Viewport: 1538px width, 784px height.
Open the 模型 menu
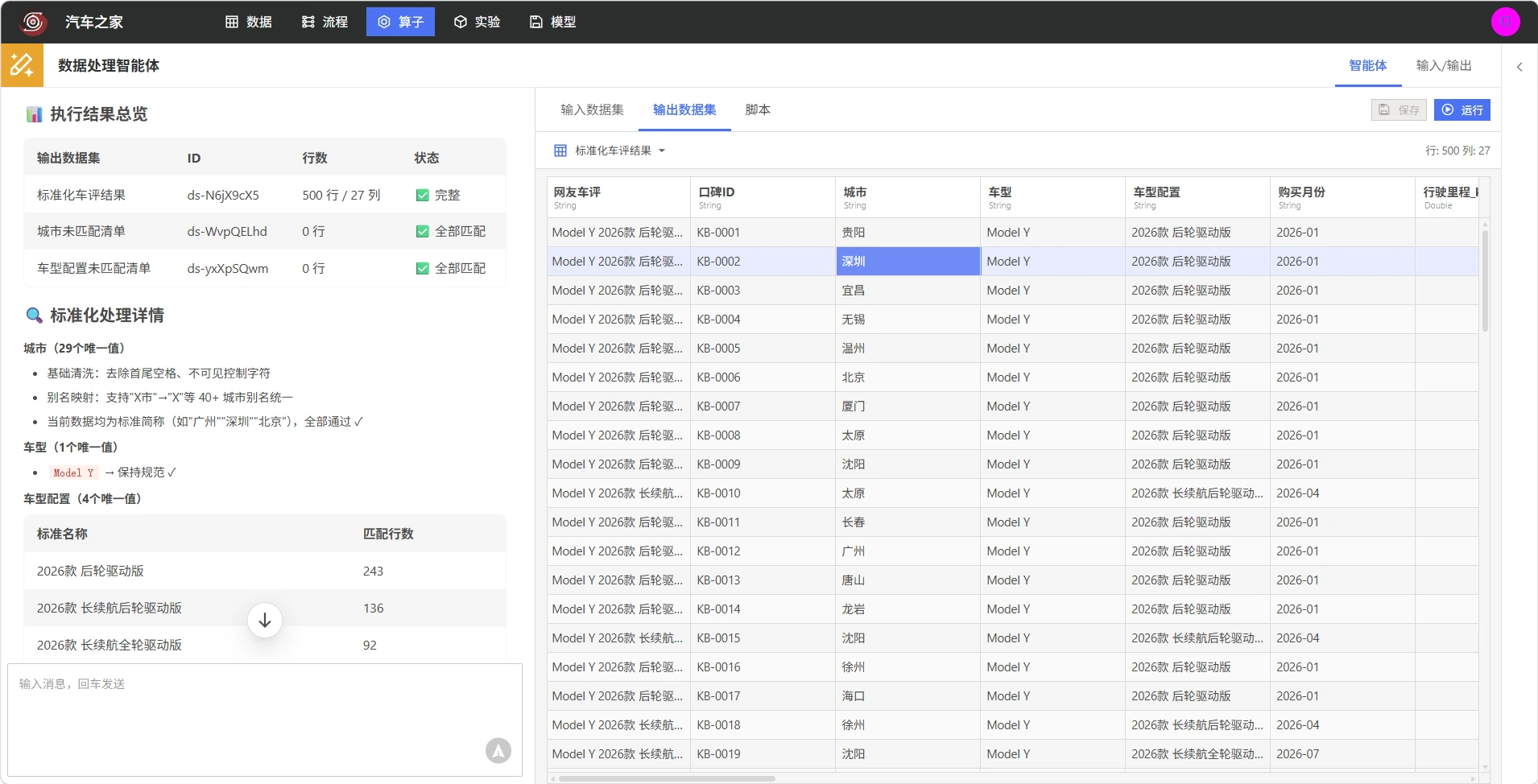point(552,22)
